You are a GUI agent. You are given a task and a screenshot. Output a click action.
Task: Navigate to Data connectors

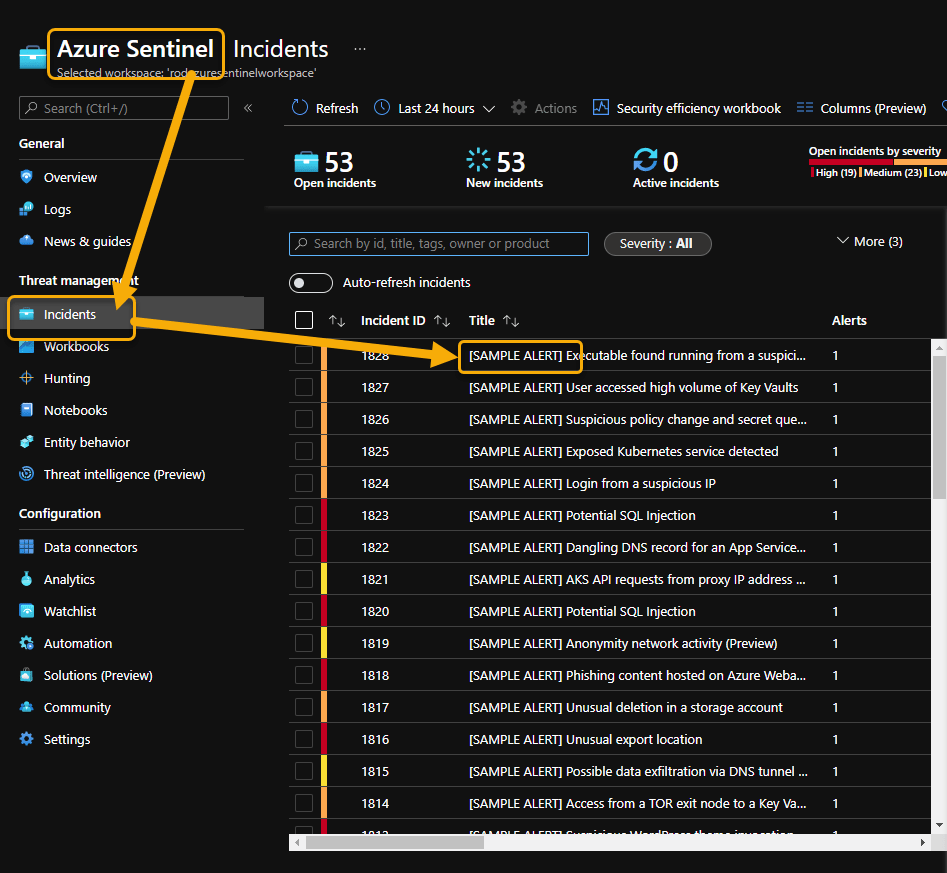point(89,546)
